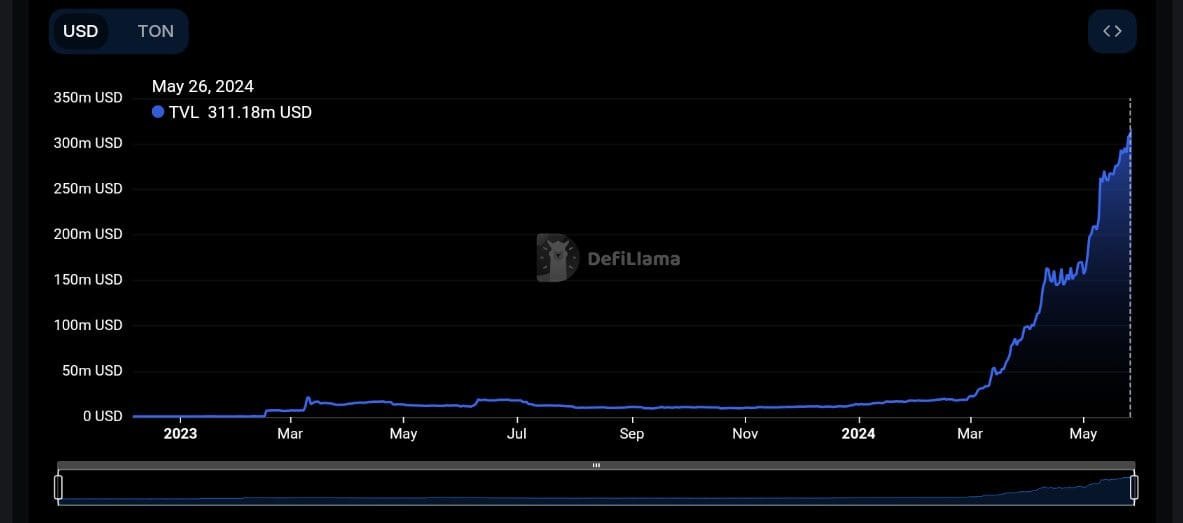Open the embed code button
Screen dimensions: 1183x523
coord(1112,32)
